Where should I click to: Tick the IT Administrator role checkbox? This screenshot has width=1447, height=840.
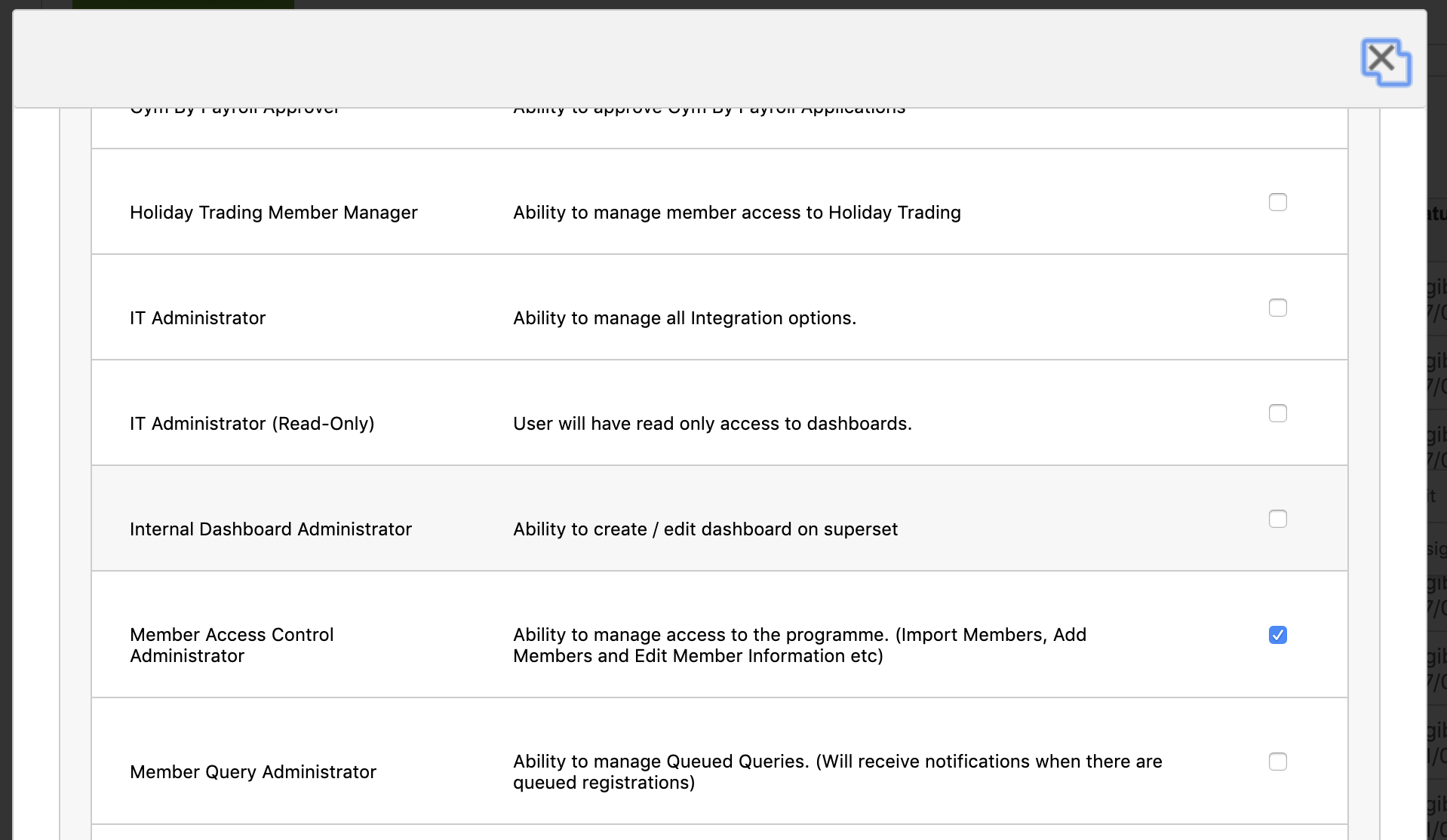click(1277, 308)
